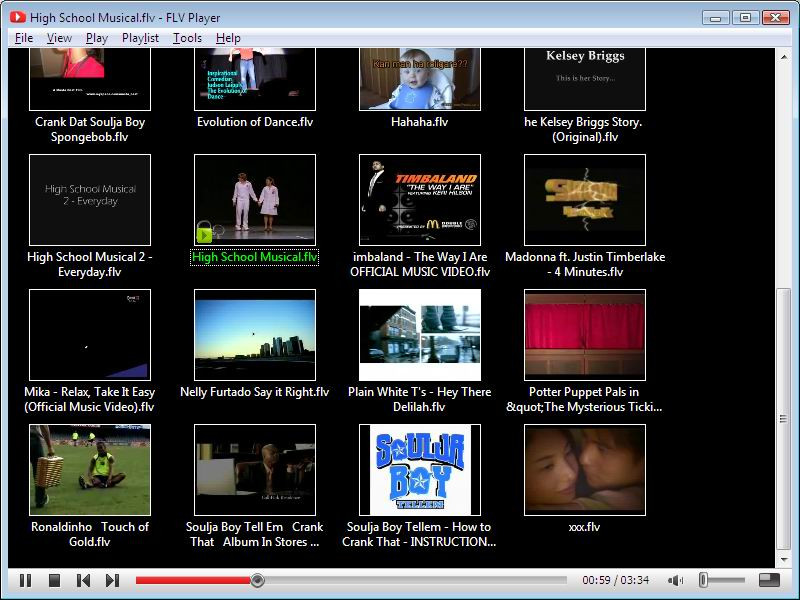
Task: Click the 00:59 / 03:34 time display
Action: coord(616,580)
